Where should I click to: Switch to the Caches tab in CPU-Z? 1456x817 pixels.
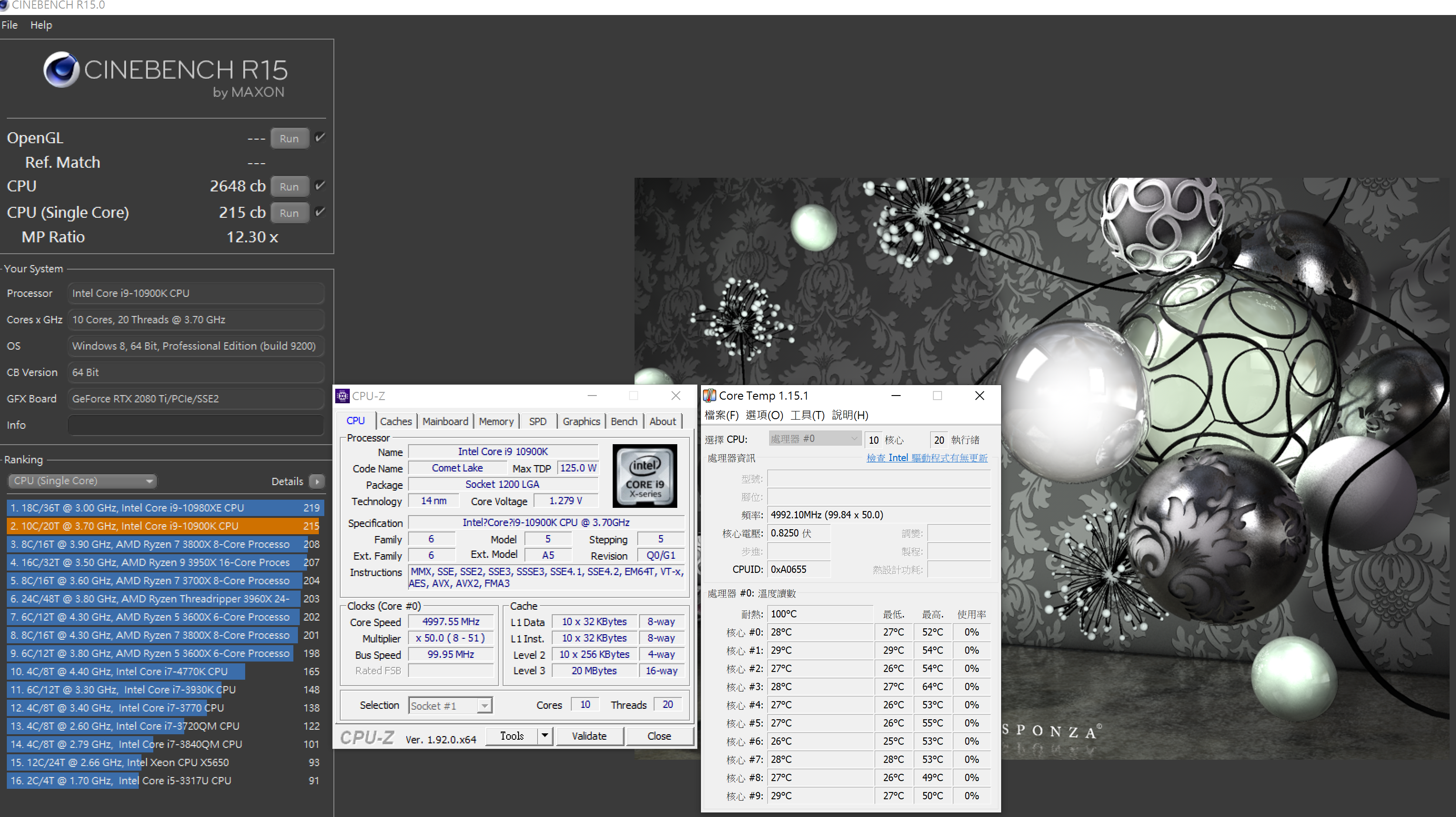396,421
